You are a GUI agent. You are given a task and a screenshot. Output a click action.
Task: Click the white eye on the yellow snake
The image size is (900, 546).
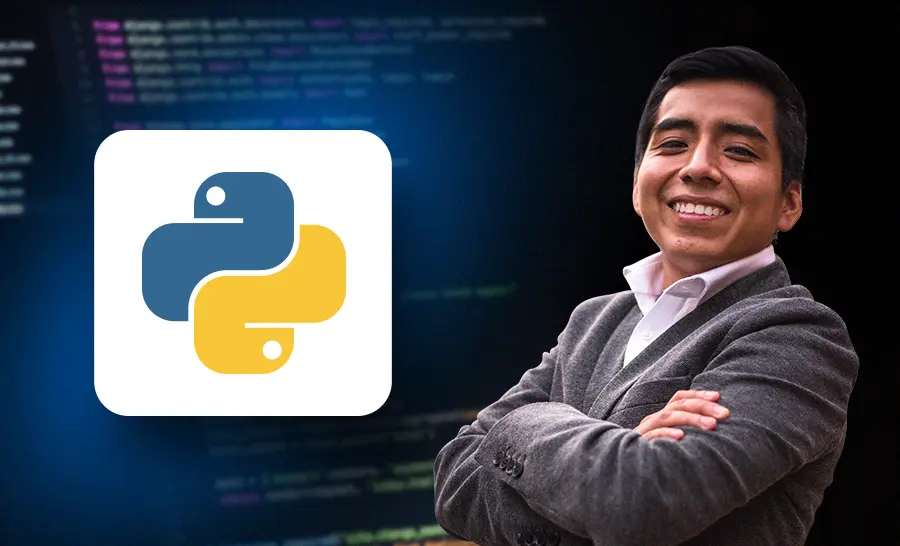point(272,350)
